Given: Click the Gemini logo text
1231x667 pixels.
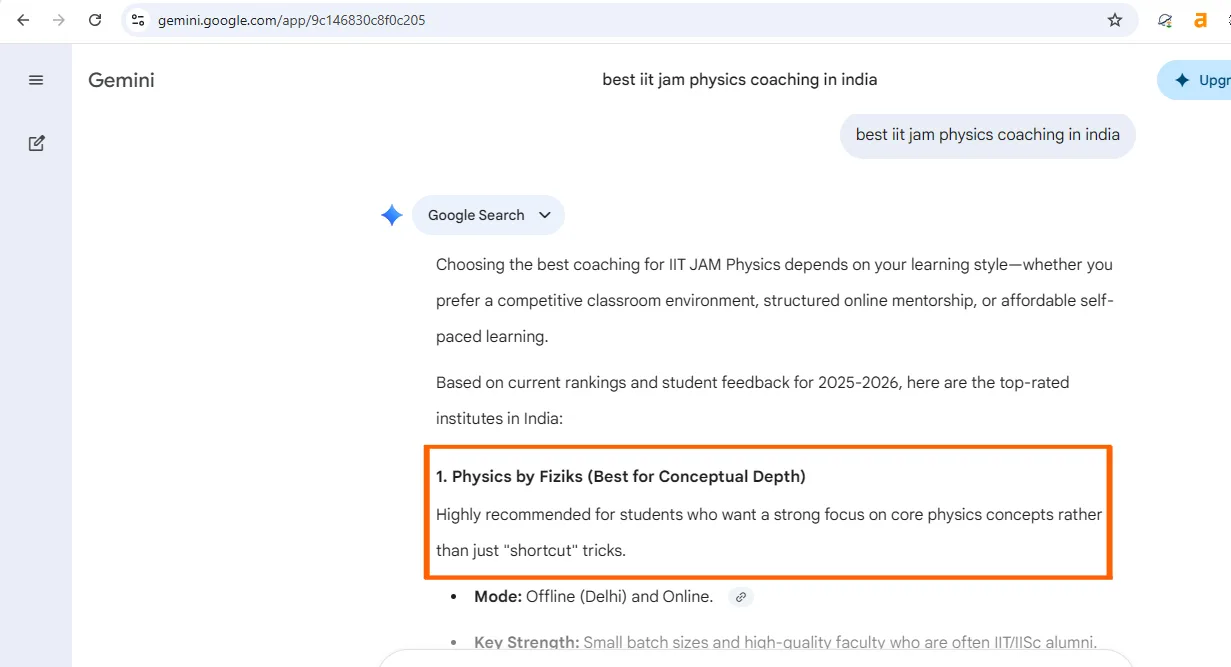Looking at the screenshot, I should [x=121, y=80].
